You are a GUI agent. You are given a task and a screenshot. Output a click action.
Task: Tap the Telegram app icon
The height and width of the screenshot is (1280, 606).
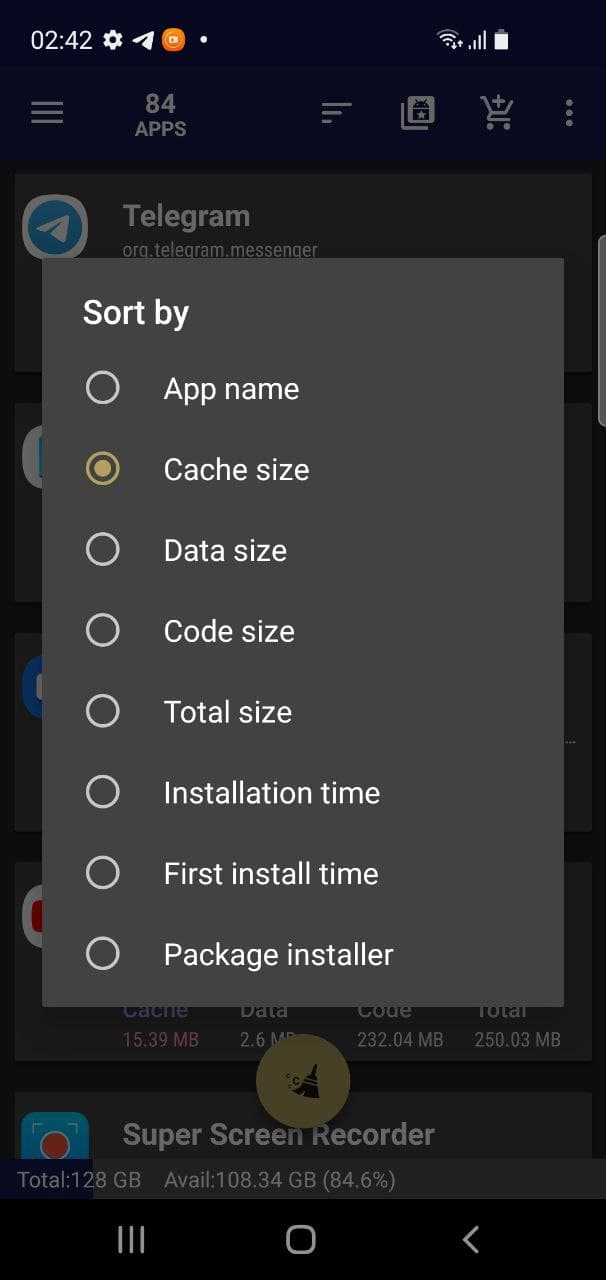(x=56, y=228)
